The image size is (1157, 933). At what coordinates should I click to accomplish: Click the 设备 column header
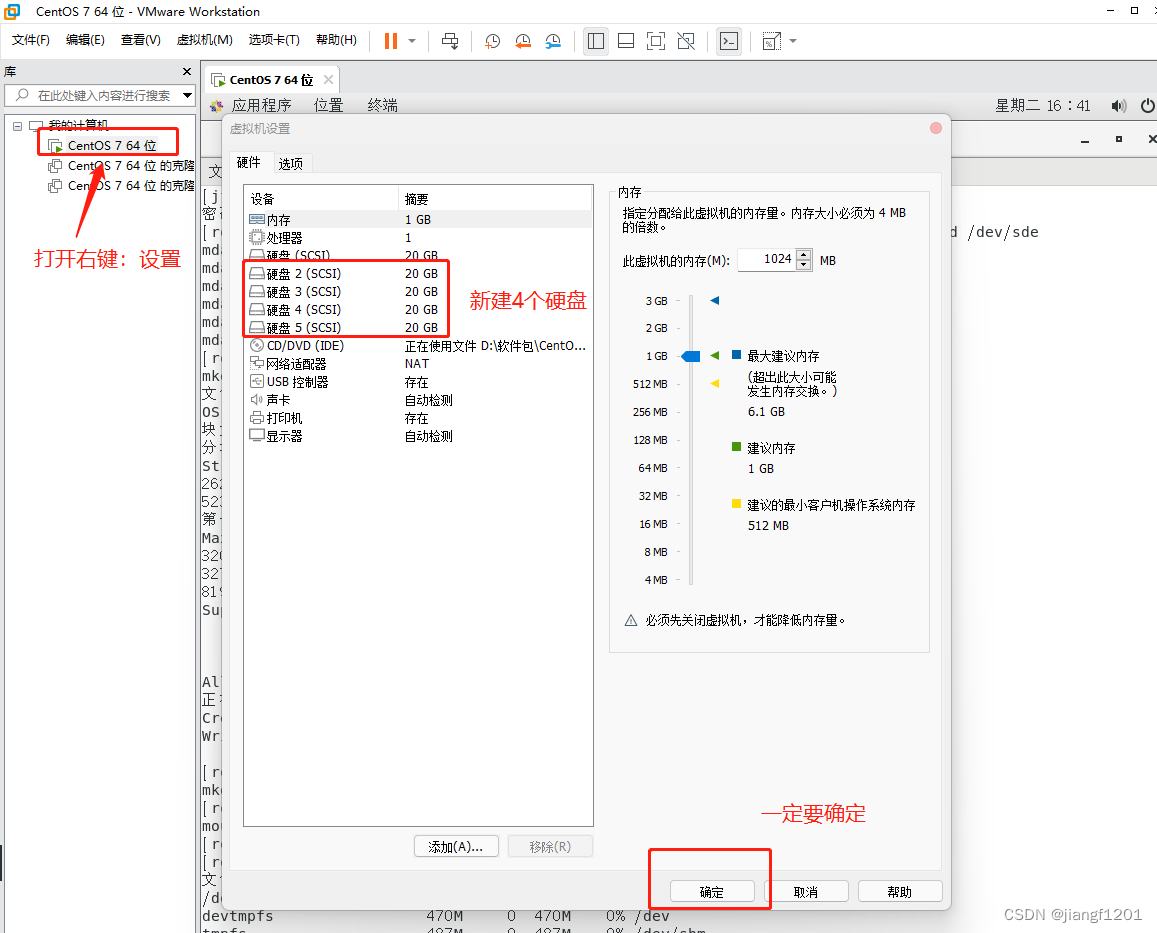(321, 199)
